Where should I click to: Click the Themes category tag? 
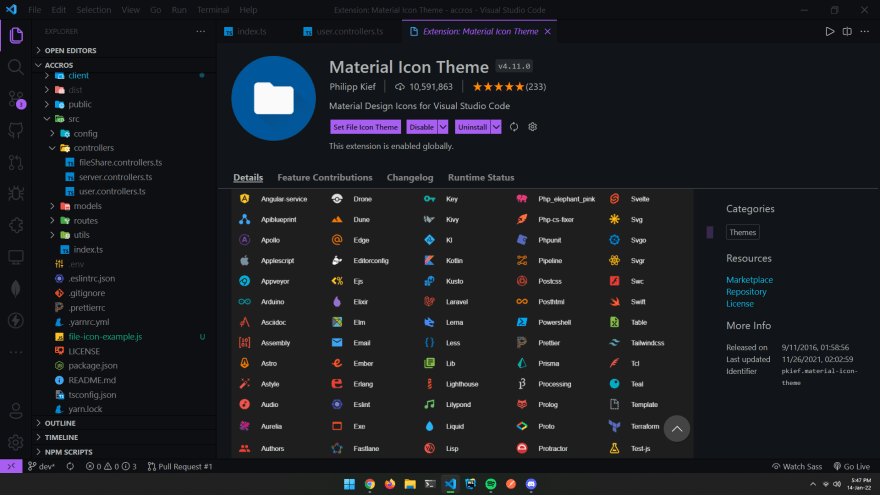pyautogui.click(x=742, y=232)
